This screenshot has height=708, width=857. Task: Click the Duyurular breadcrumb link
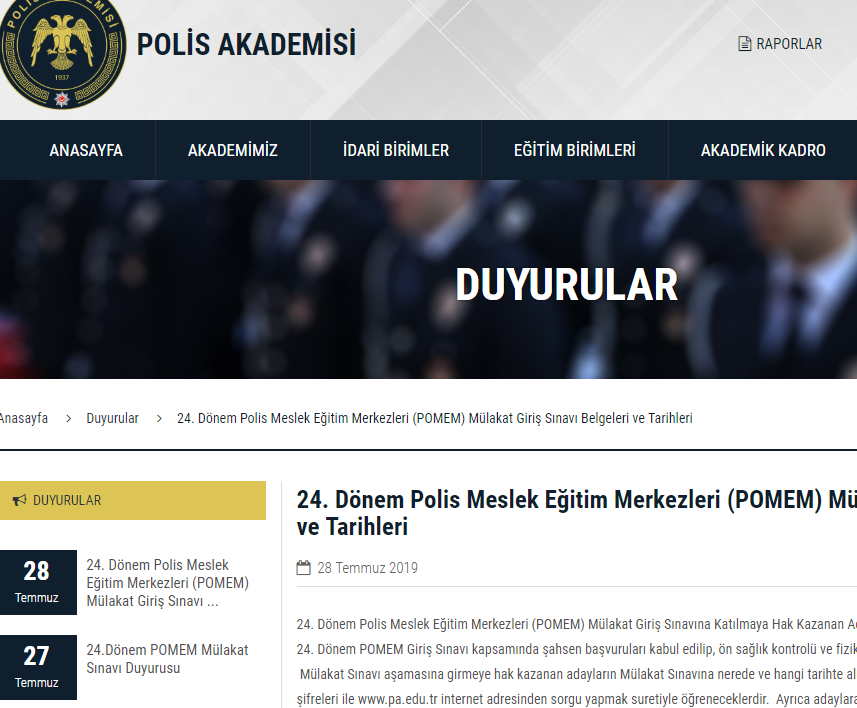[x=113, y=418]
